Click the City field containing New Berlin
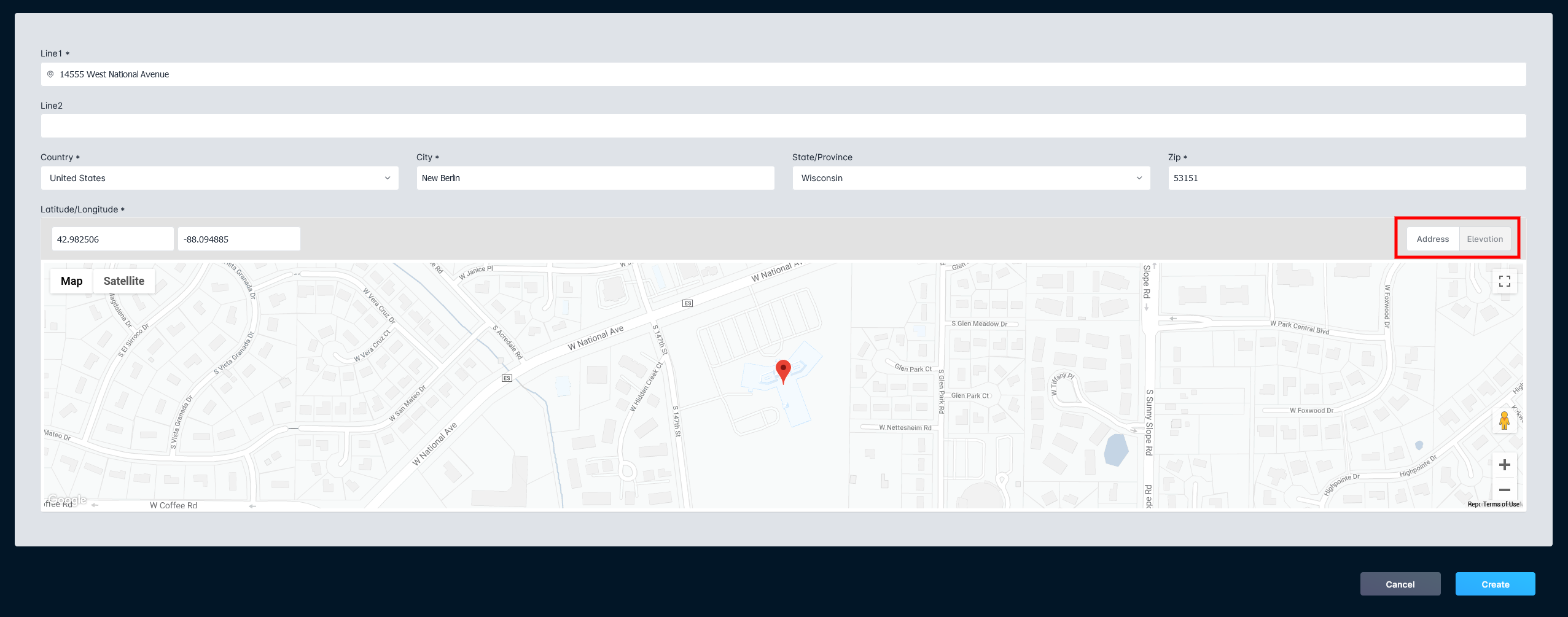This screenshot has width=1568, height=617. (x=595, y=178)
